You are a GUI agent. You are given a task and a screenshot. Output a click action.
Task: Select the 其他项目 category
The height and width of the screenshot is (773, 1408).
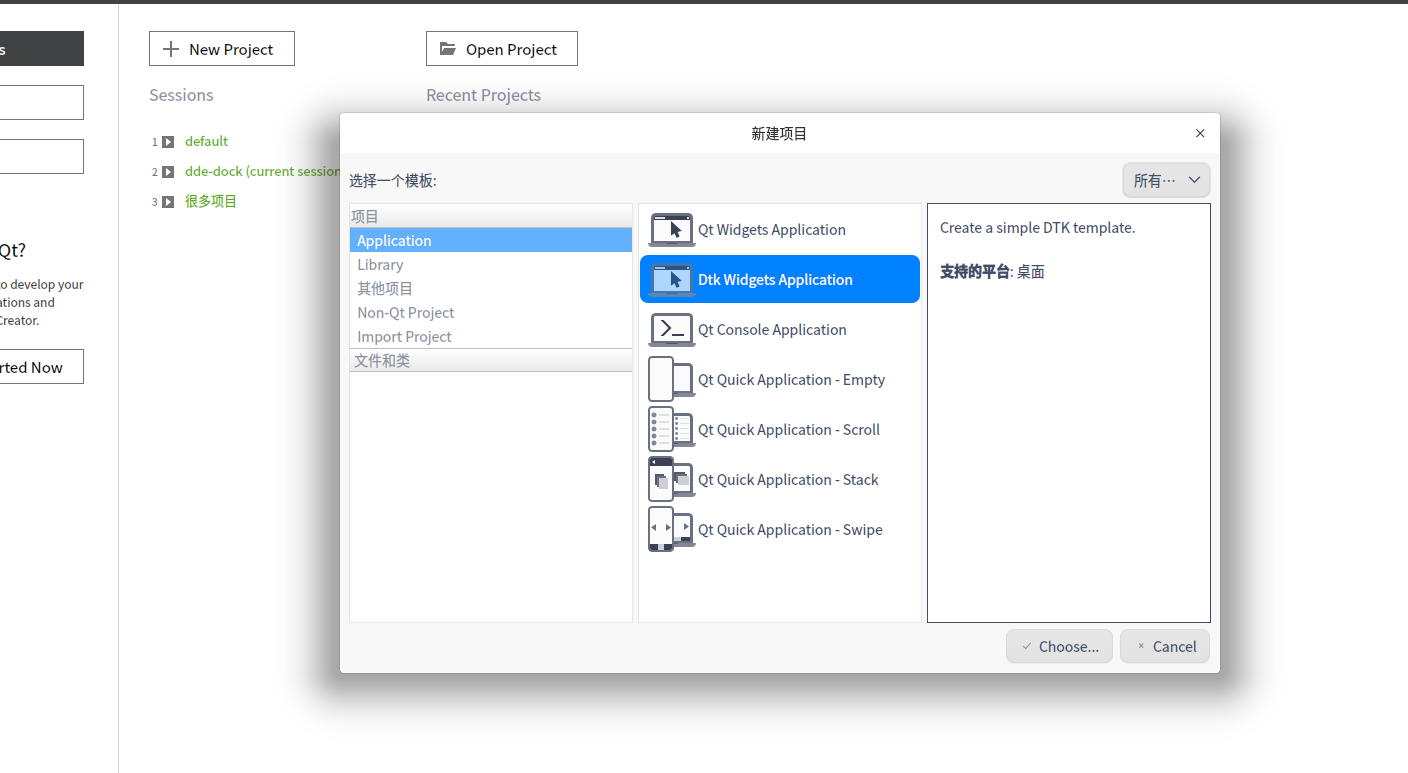pos(491,288)
